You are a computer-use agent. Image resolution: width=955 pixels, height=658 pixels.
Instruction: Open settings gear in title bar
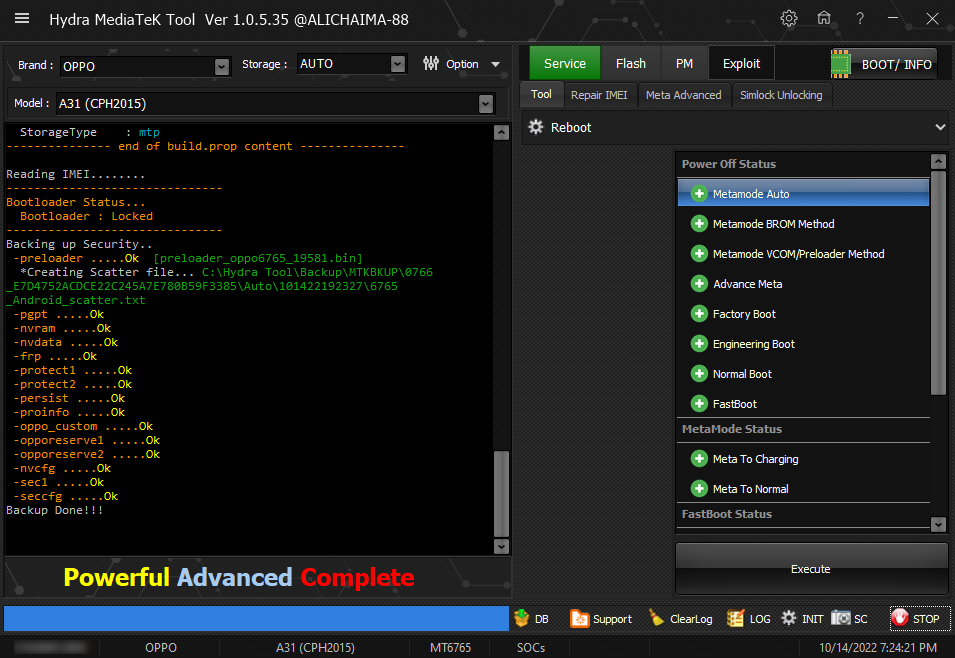[789, 18]
